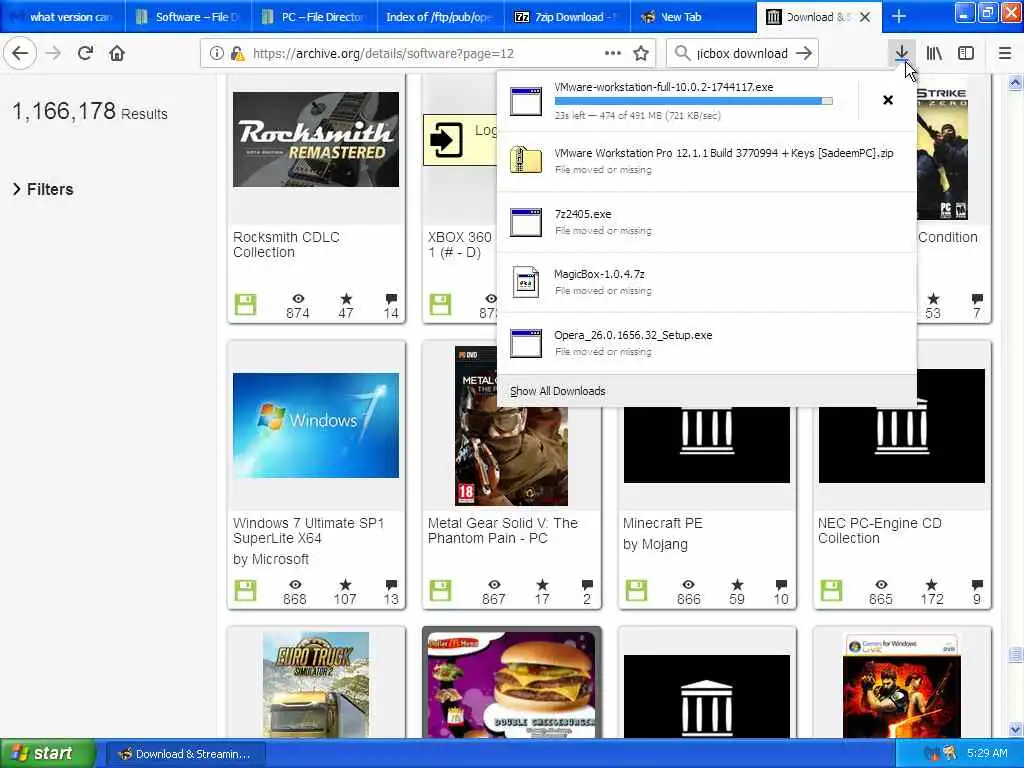Click the MagicBox-1.0.4.7z download entry
The height and width of the screenshot is (768, 1024).
click(x=707, y=282)
